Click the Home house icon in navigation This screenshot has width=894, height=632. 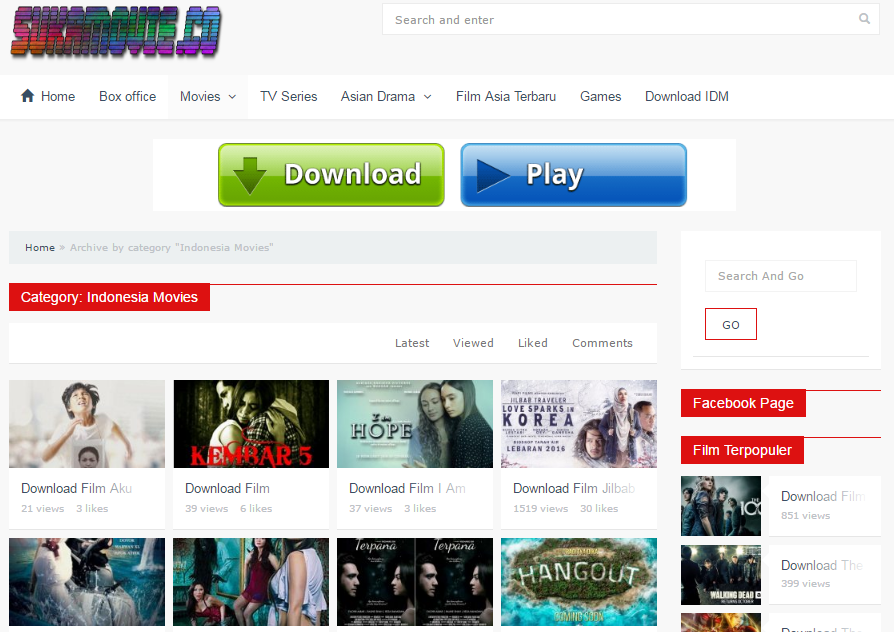point(27,95)
